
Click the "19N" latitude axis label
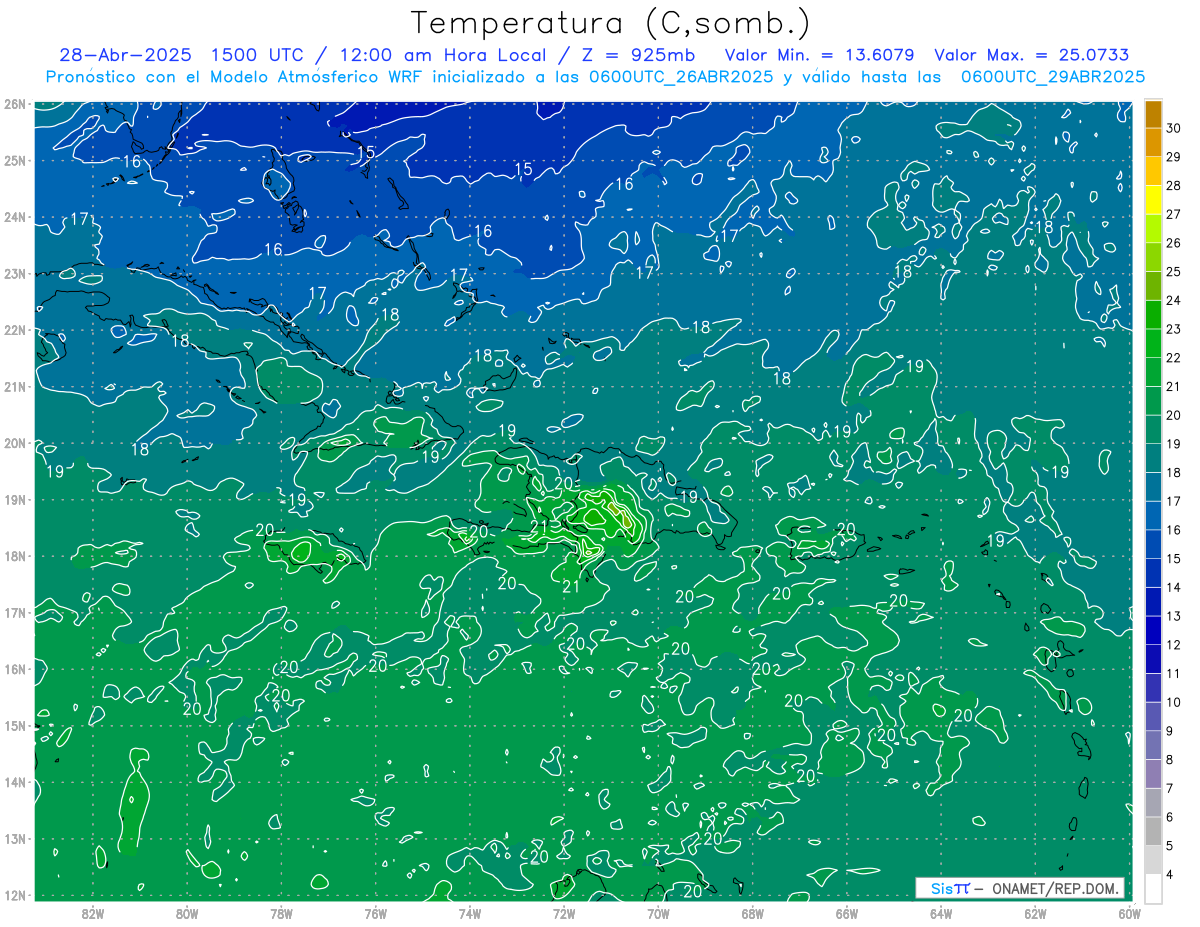[x=14, y=500]
